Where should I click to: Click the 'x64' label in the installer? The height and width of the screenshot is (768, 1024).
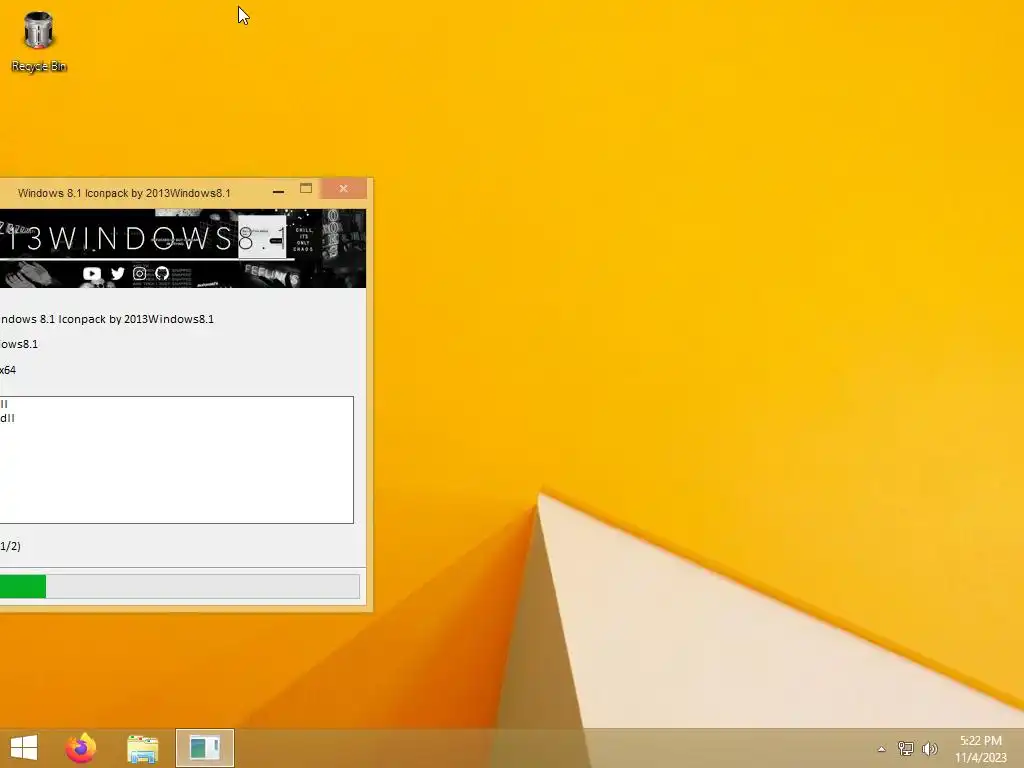click(8, 370)
